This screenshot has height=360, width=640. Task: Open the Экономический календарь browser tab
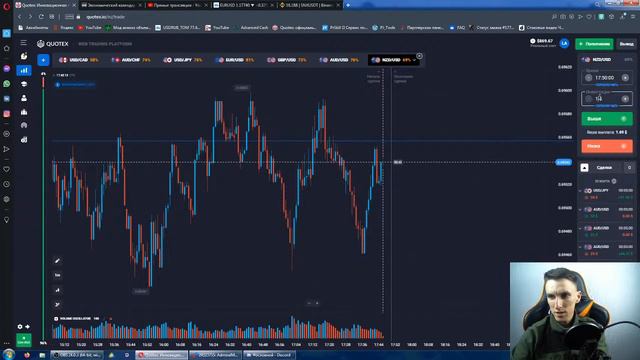pos(111,5)
